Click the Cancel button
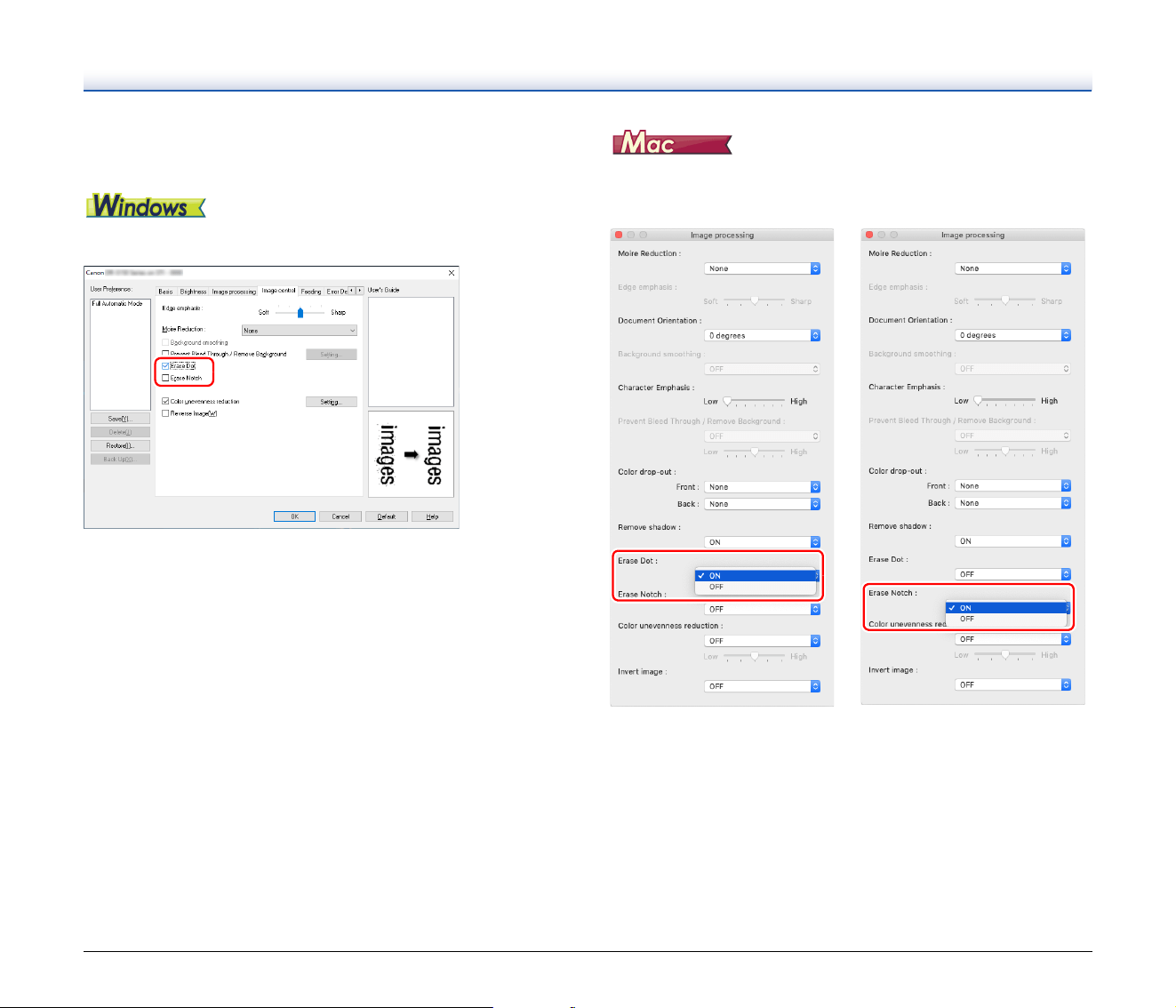 pos(340,516)
